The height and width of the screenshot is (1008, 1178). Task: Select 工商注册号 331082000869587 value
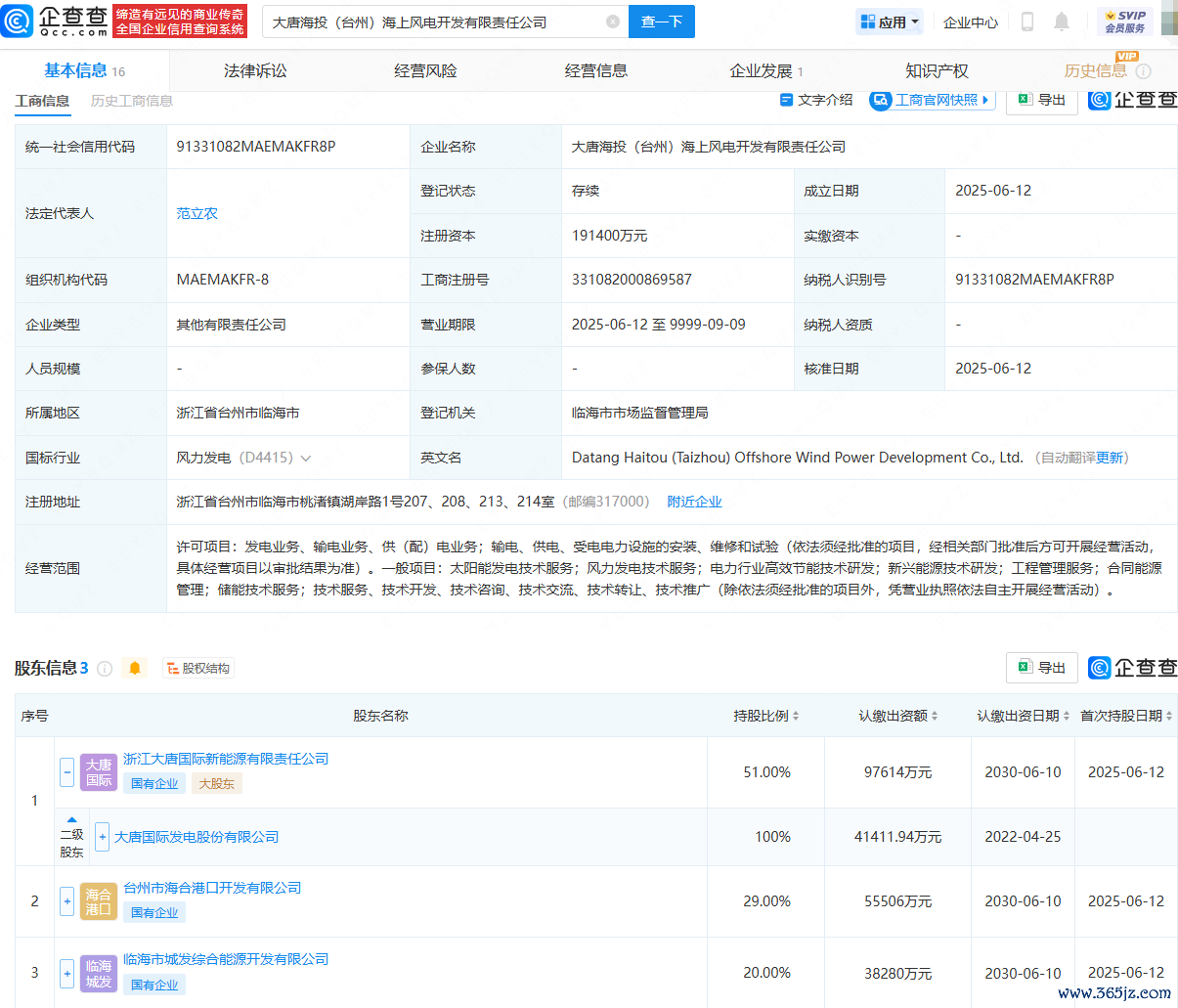[632, 280]
